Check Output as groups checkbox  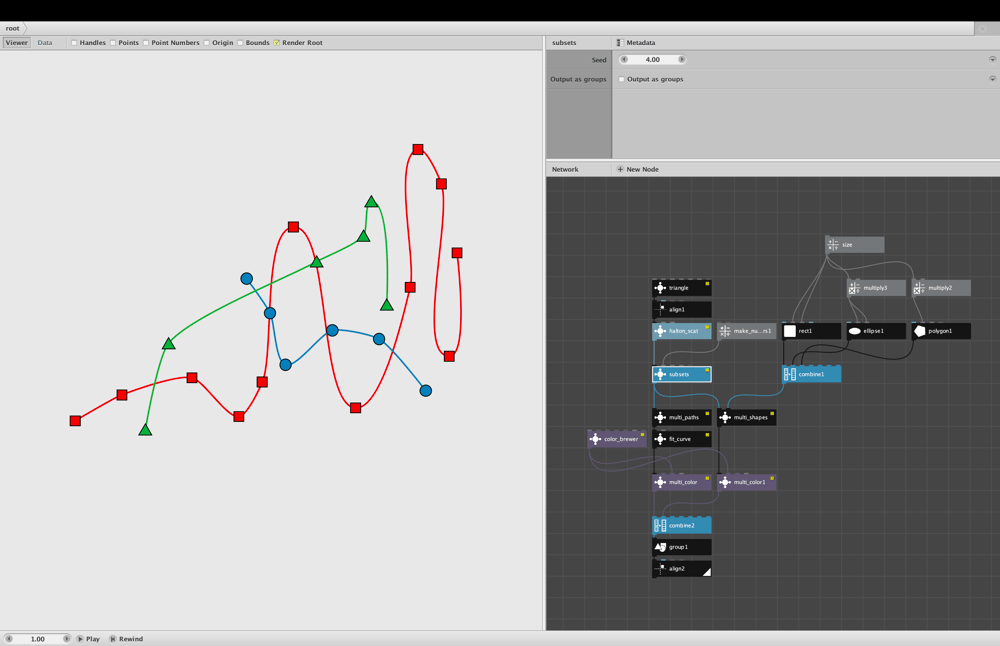point(622,79)
